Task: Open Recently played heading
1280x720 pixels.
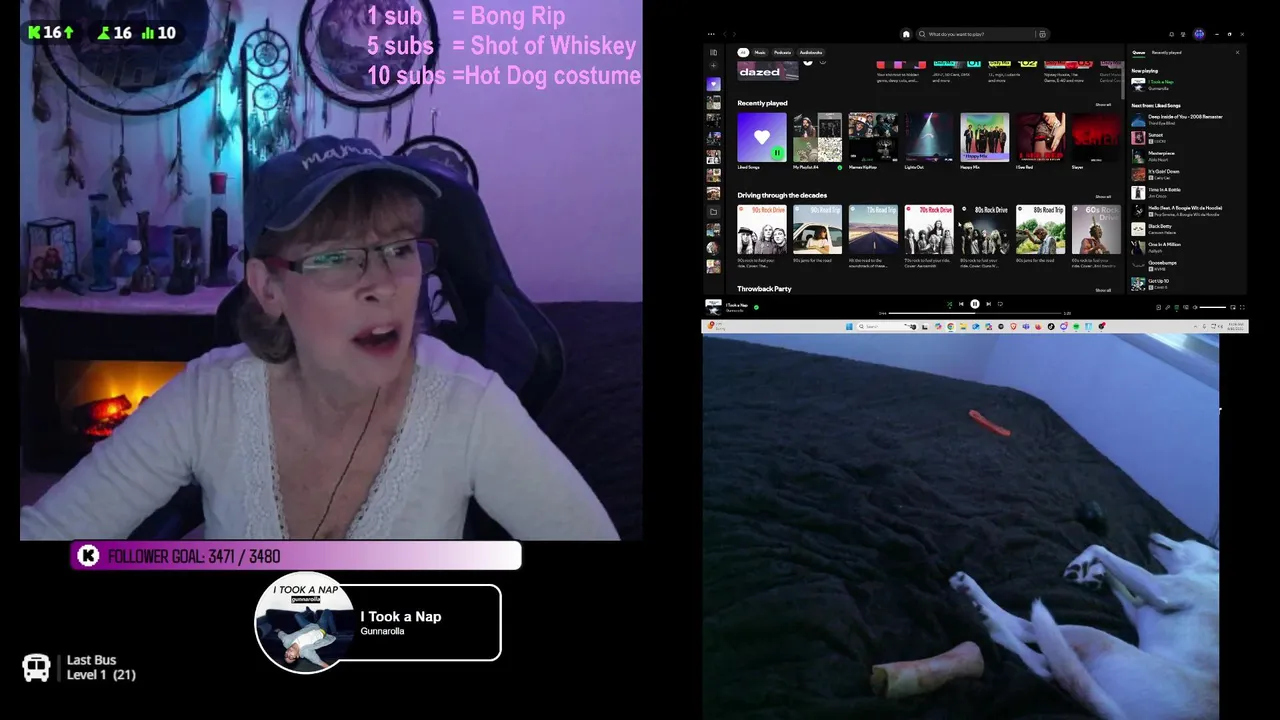Action: tap(762, 103)
